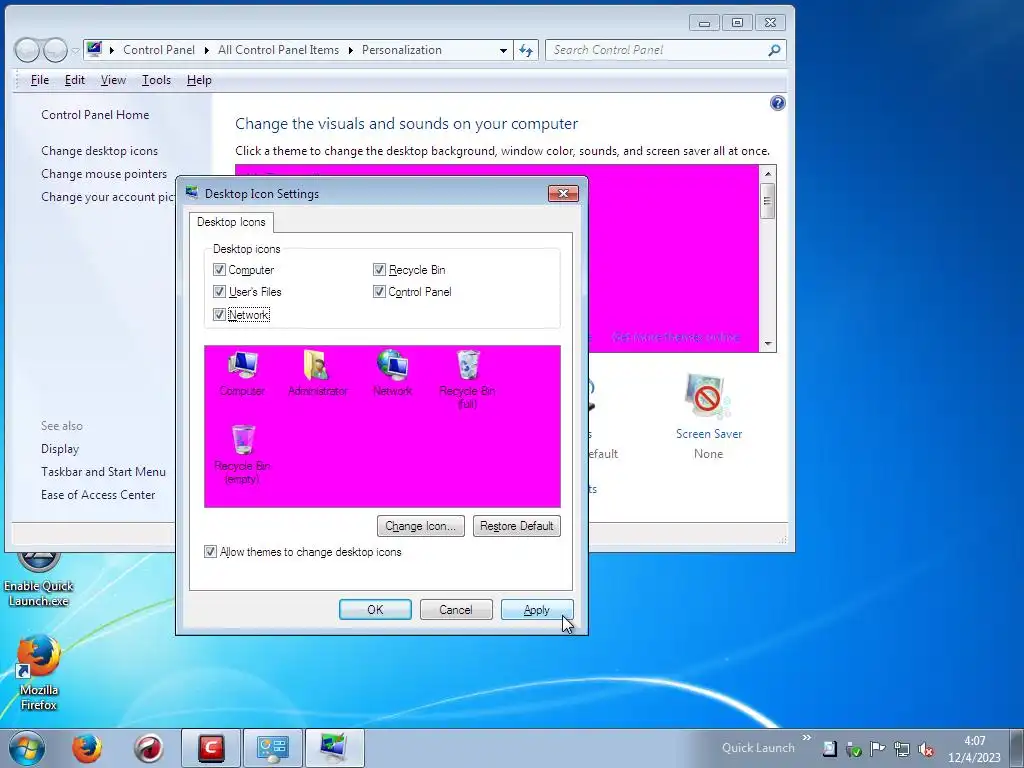Open the Screen Saver settings icon
This screenshot has height=768, width=1024.
[709, 396]
